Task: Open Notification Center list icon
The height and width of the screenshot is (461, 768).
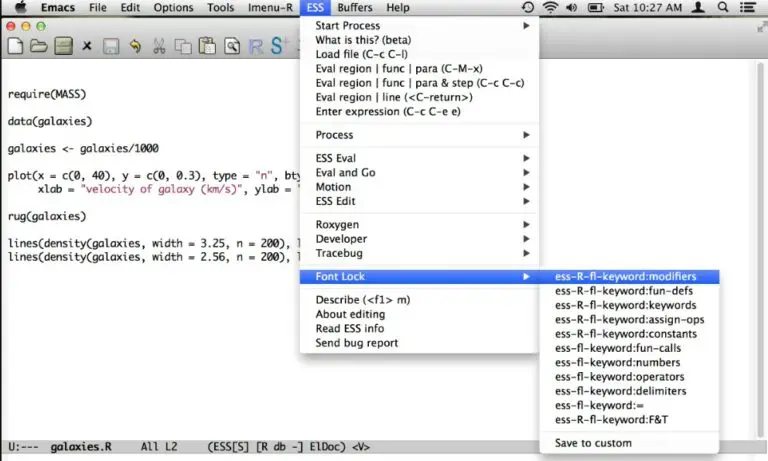Action: click(747, 7)
